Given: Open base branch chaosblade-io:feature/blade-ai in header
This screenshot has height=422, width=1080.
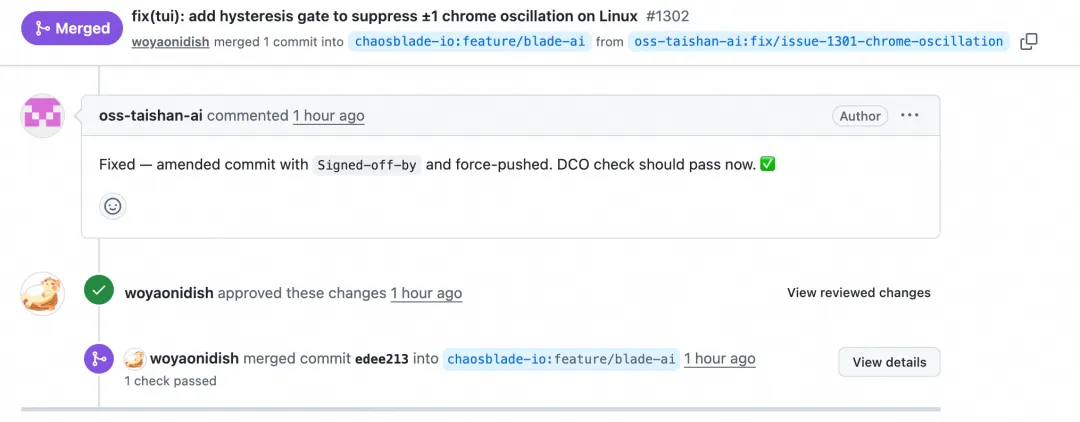Looking at the screenshot, I should pyautogui.click(x=470, y=42).
